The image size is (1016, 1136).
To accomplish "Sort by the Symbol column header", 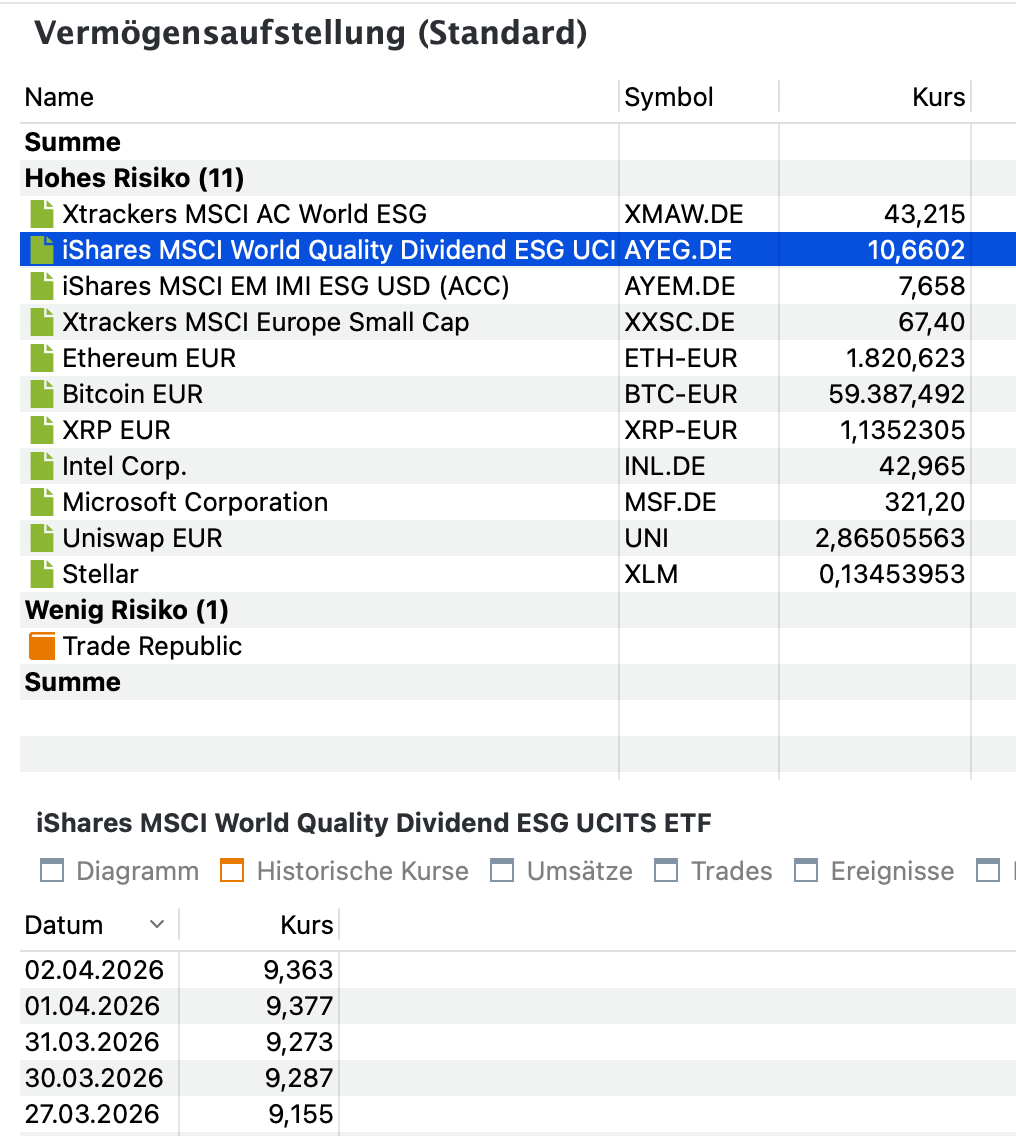I will pos(669,97).
